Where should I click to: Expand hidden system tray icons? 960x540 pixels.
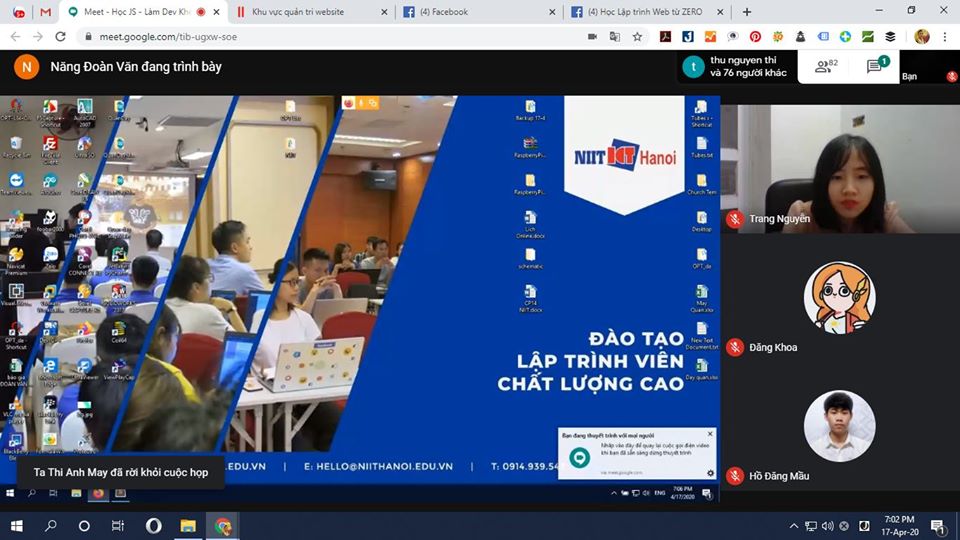tap(793, 526)
